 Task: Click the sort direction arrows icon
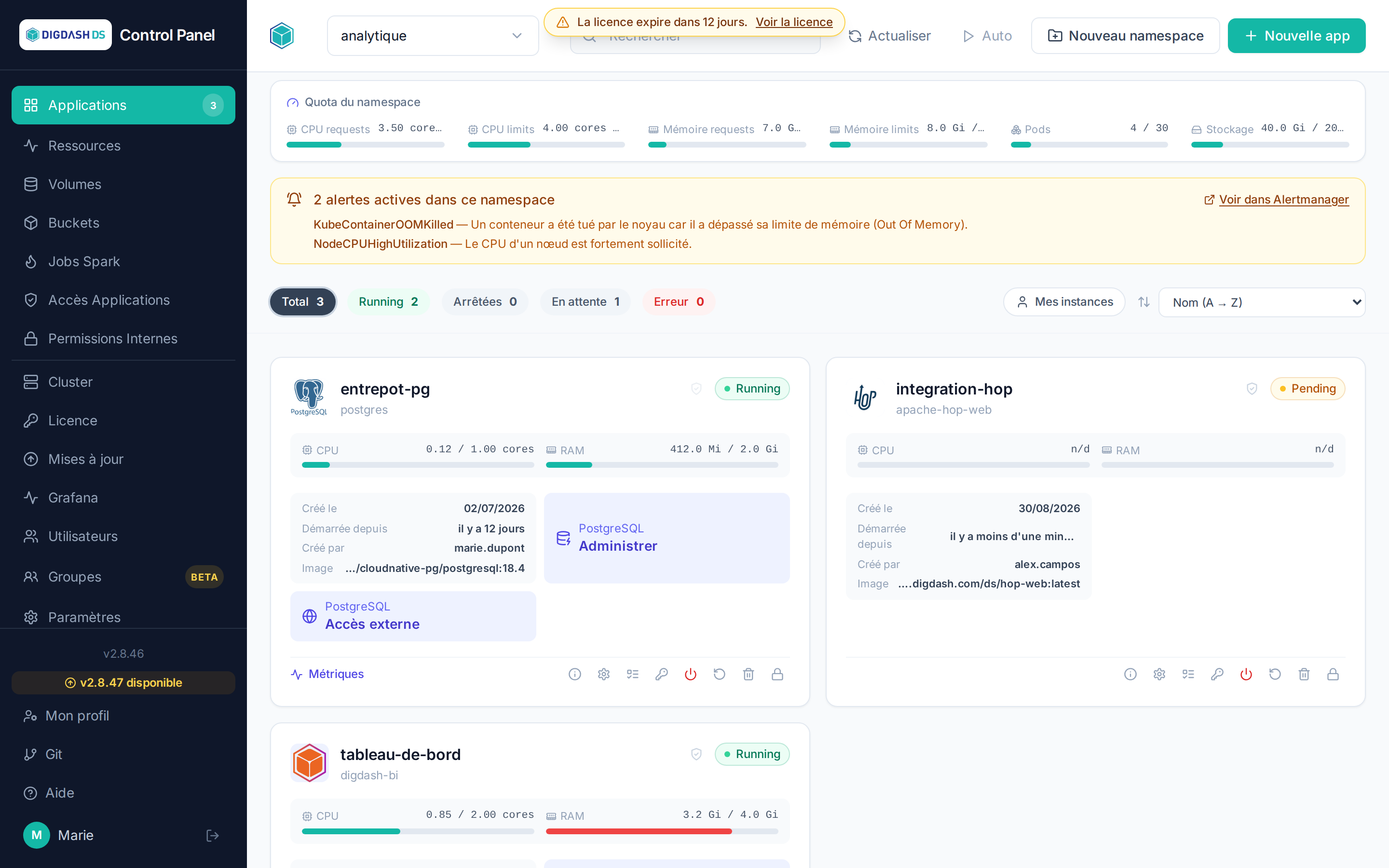click(1144, 302)
